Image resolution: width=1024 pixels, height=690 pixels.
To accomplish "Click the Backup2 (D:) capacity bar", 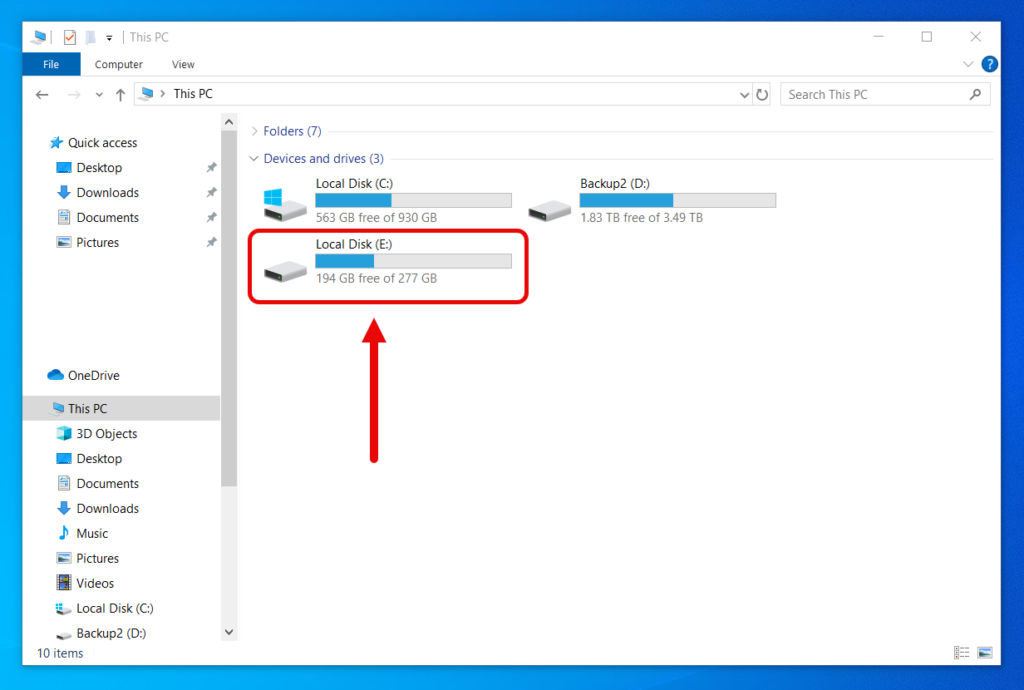I will [678, 200].
